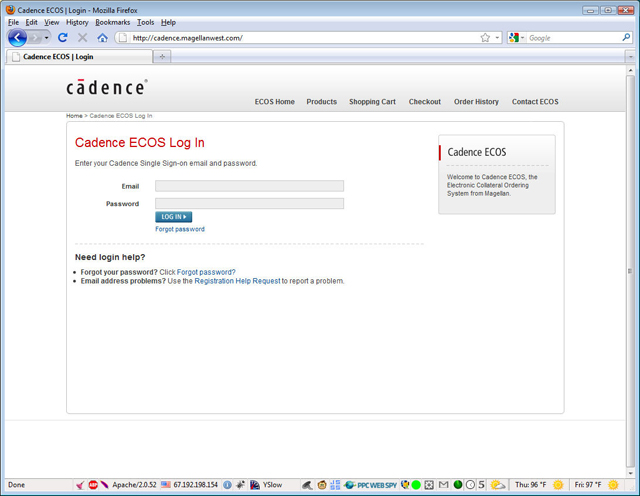The height and width of the screenshot is (496, 640).
Task: Open the Checkout navigation link
Action: (425, 102)
